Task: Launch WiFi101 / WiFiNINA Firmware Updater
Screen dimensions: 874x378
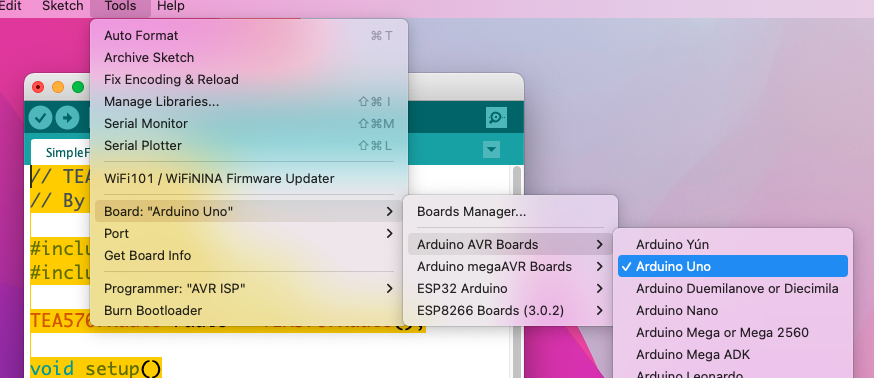Action: pyautogui.click(x=249, y=178)
